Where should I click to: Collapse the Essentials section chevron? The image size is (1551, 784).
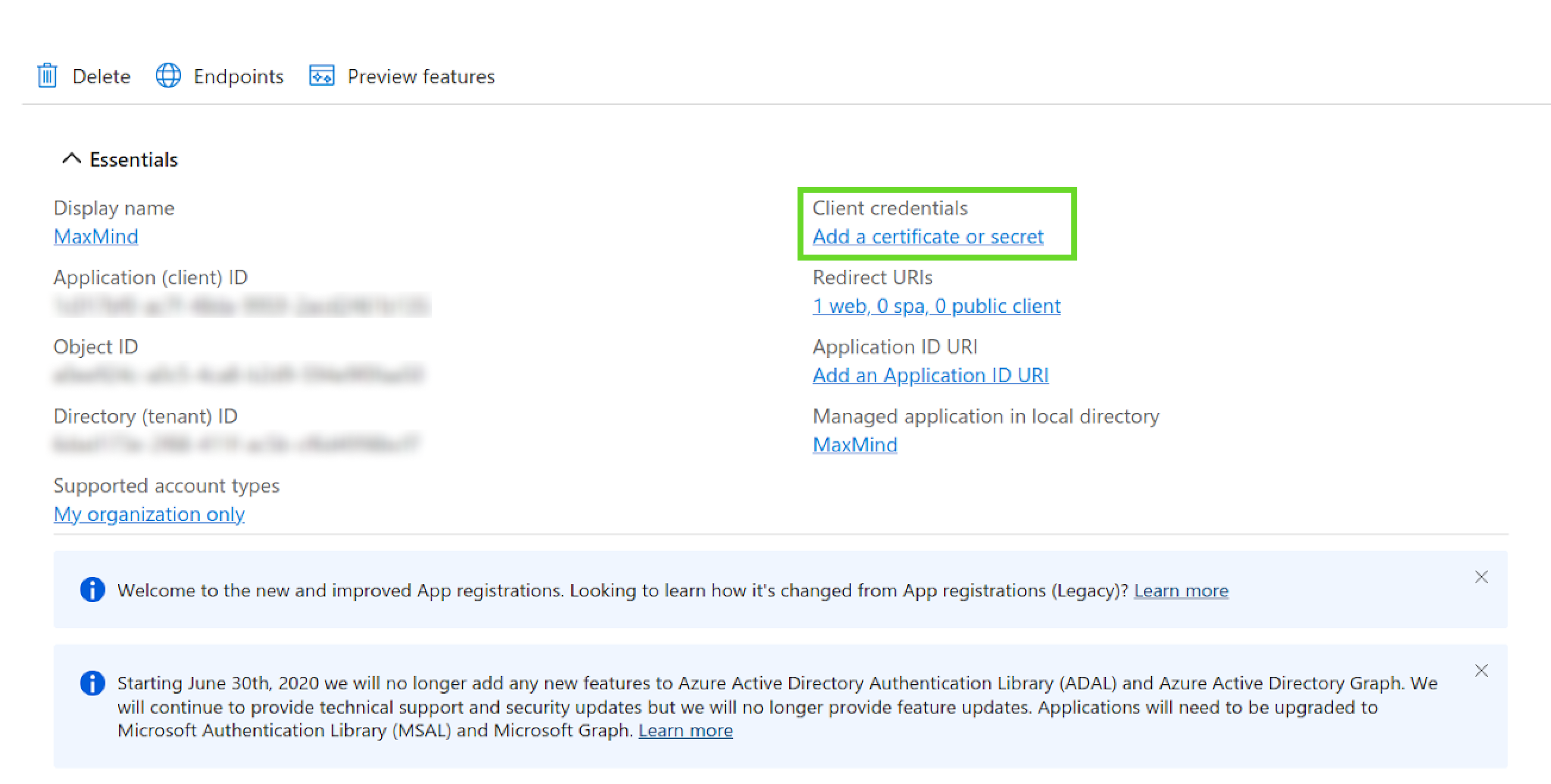coord(71,159)
